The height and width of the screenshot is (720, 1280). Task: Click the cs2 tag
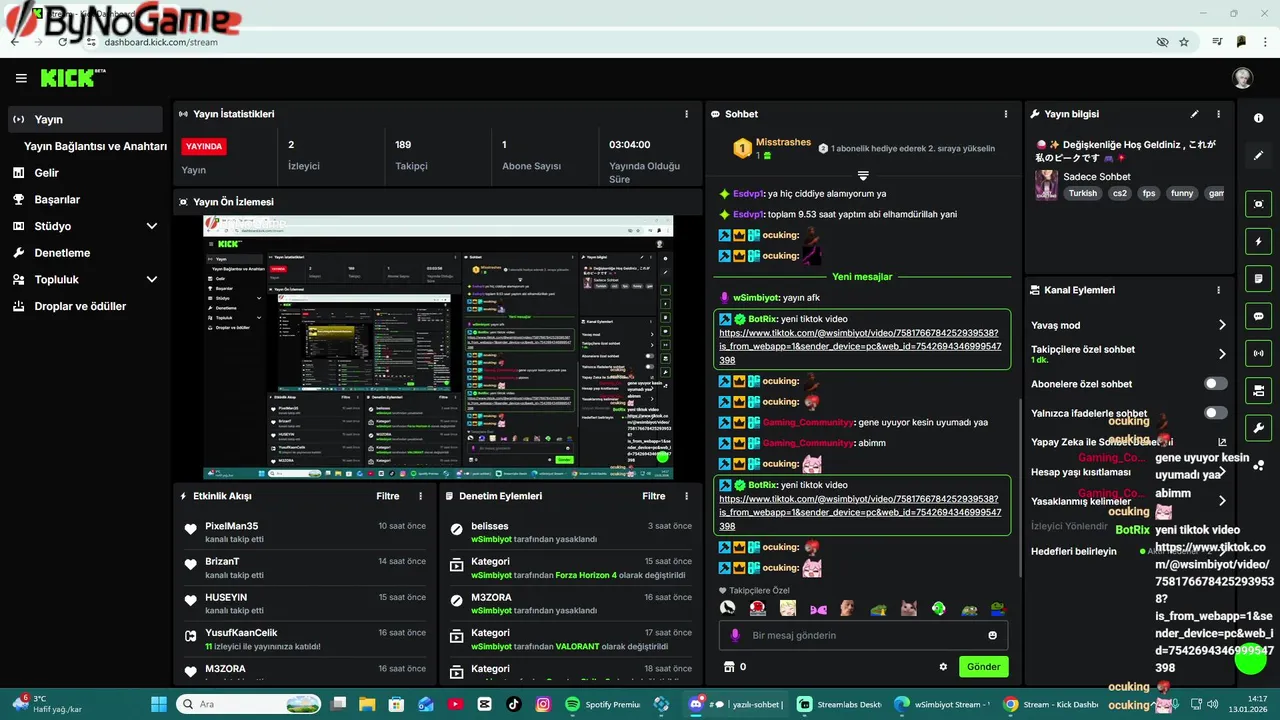pyautogui.click(x=1119, y=193)
